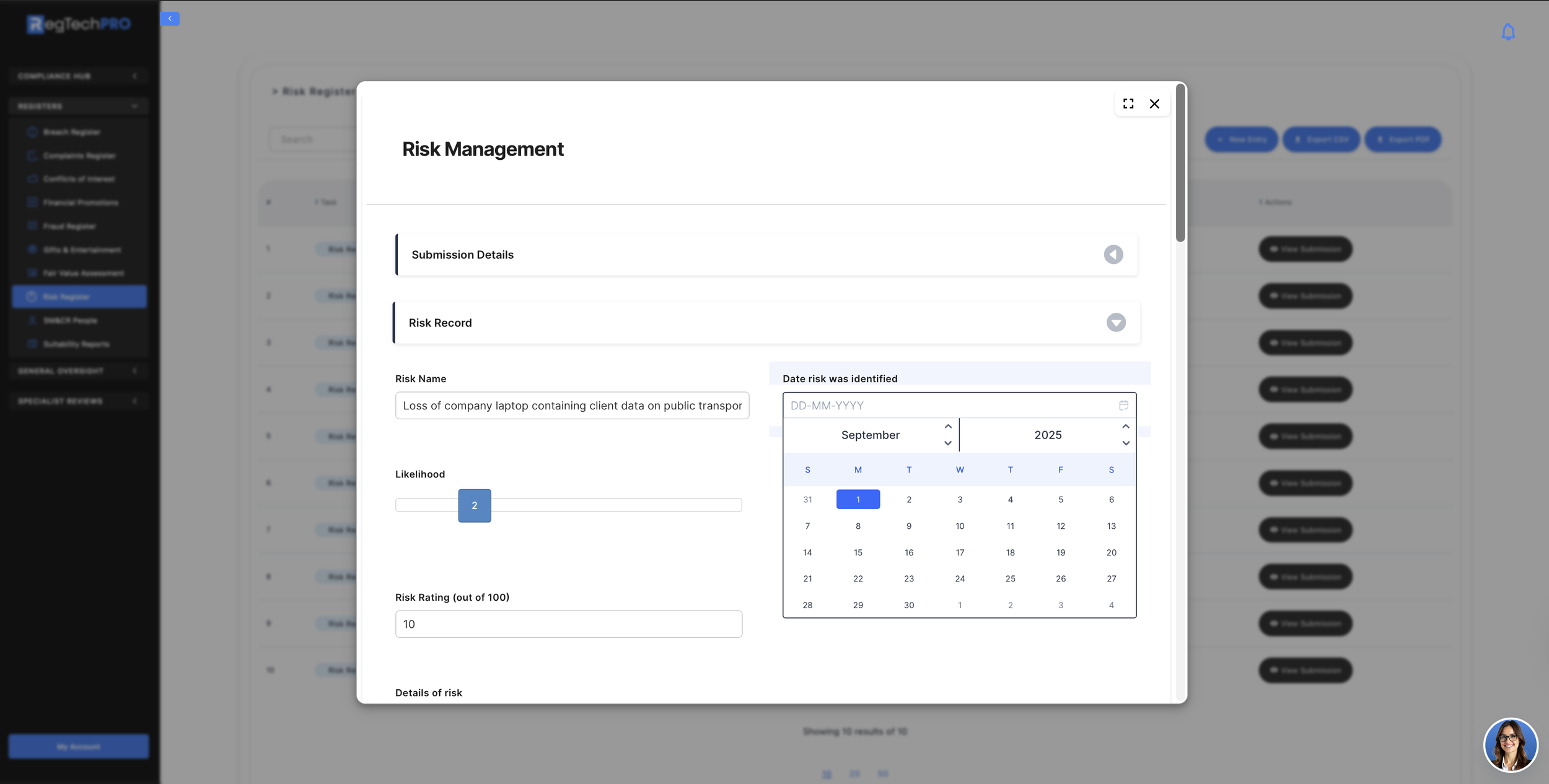Click the month up arrow for September

tap(947, 427)
